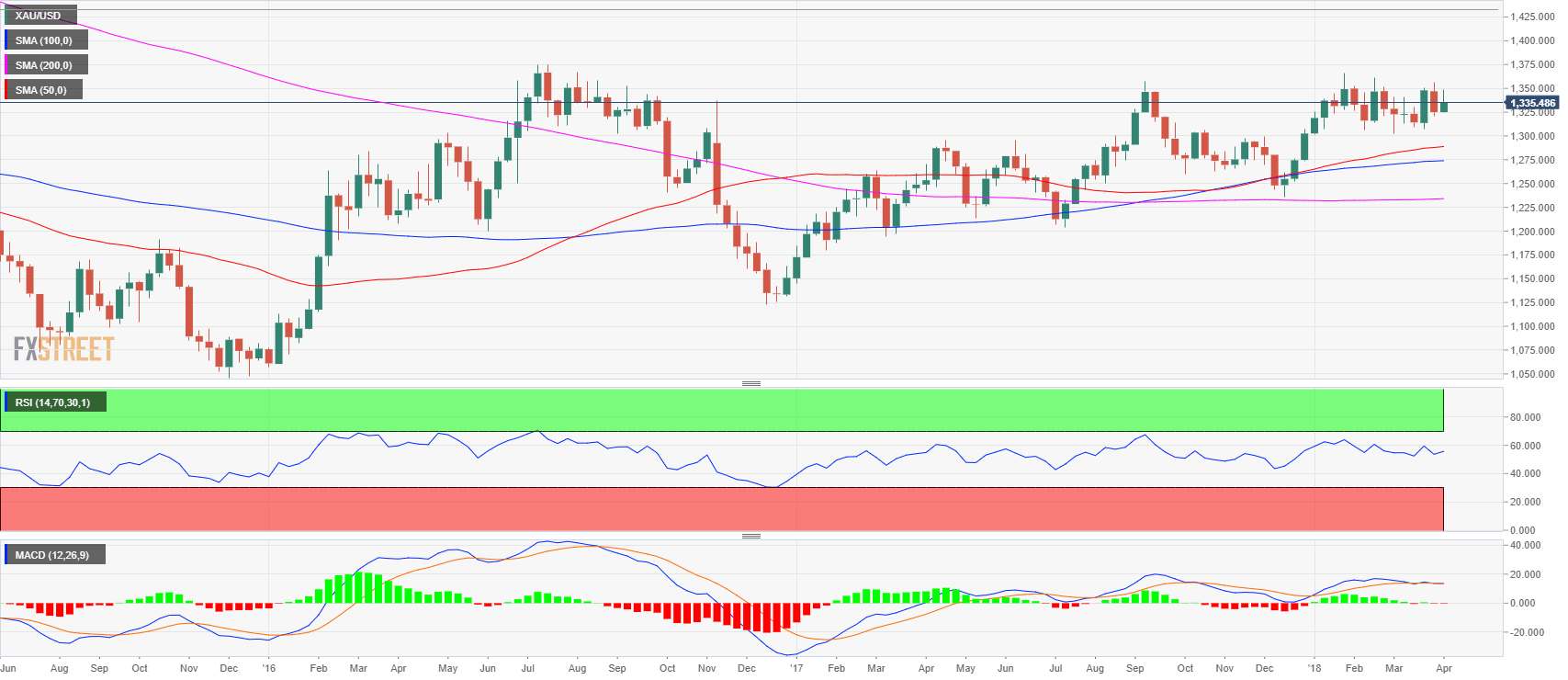Click the RSI 60.000 axis label
This screenshot has width=1568, height=680.
(1525, 446)
